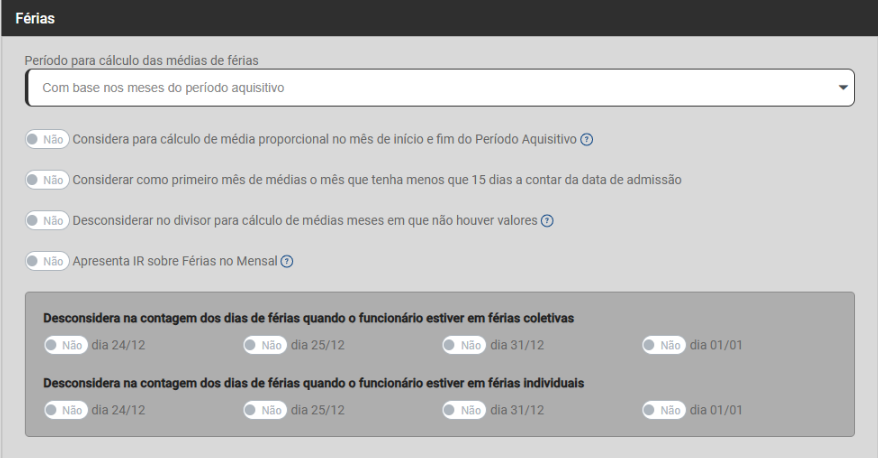Screen dimensions: 878x458
Task: Click heading about férias coletivas
Action: point(309,318)
